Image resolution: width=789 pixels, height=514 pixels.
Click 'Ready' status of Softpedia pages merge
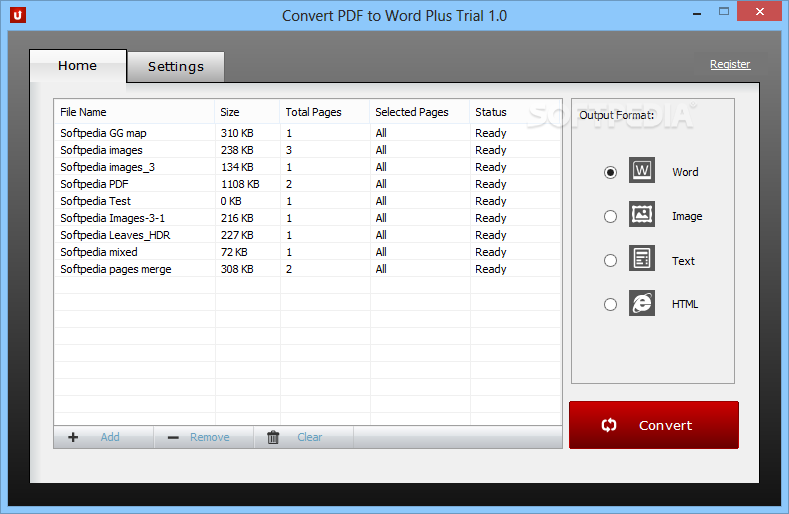point(491,269)
